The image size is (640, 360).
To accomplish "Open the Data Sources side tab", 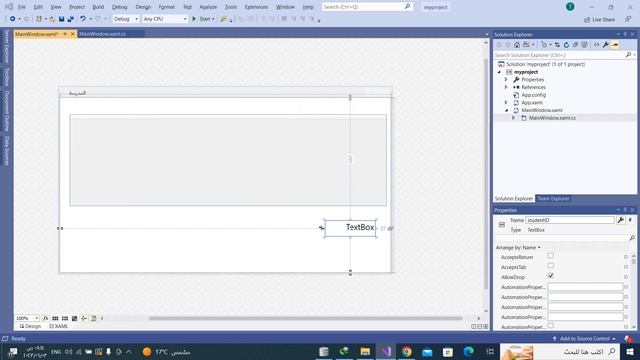I will pos(7,150).
